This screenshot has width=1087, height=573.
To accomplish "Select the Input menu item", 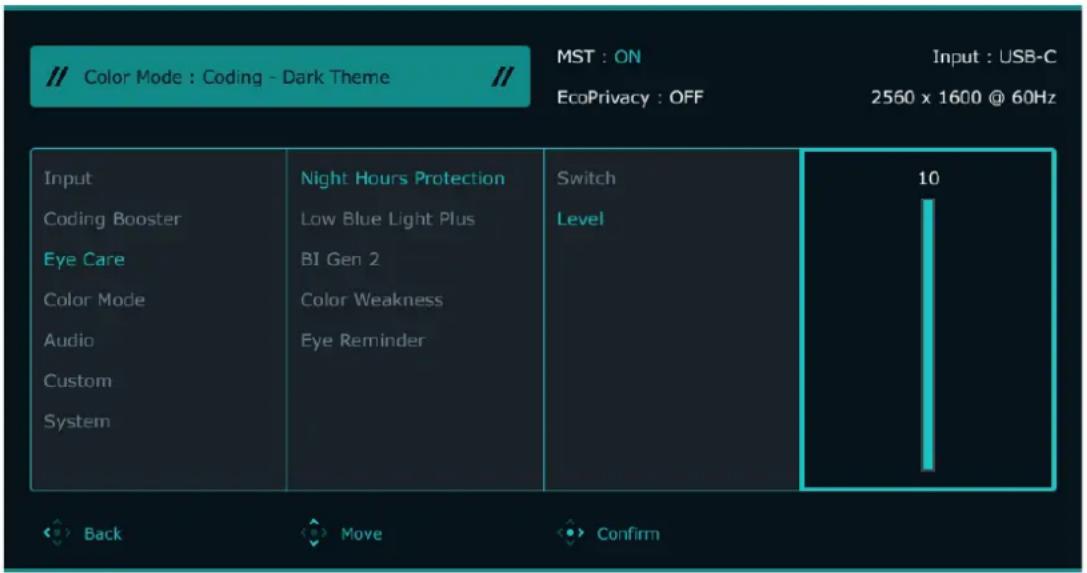I will (67, 178).
